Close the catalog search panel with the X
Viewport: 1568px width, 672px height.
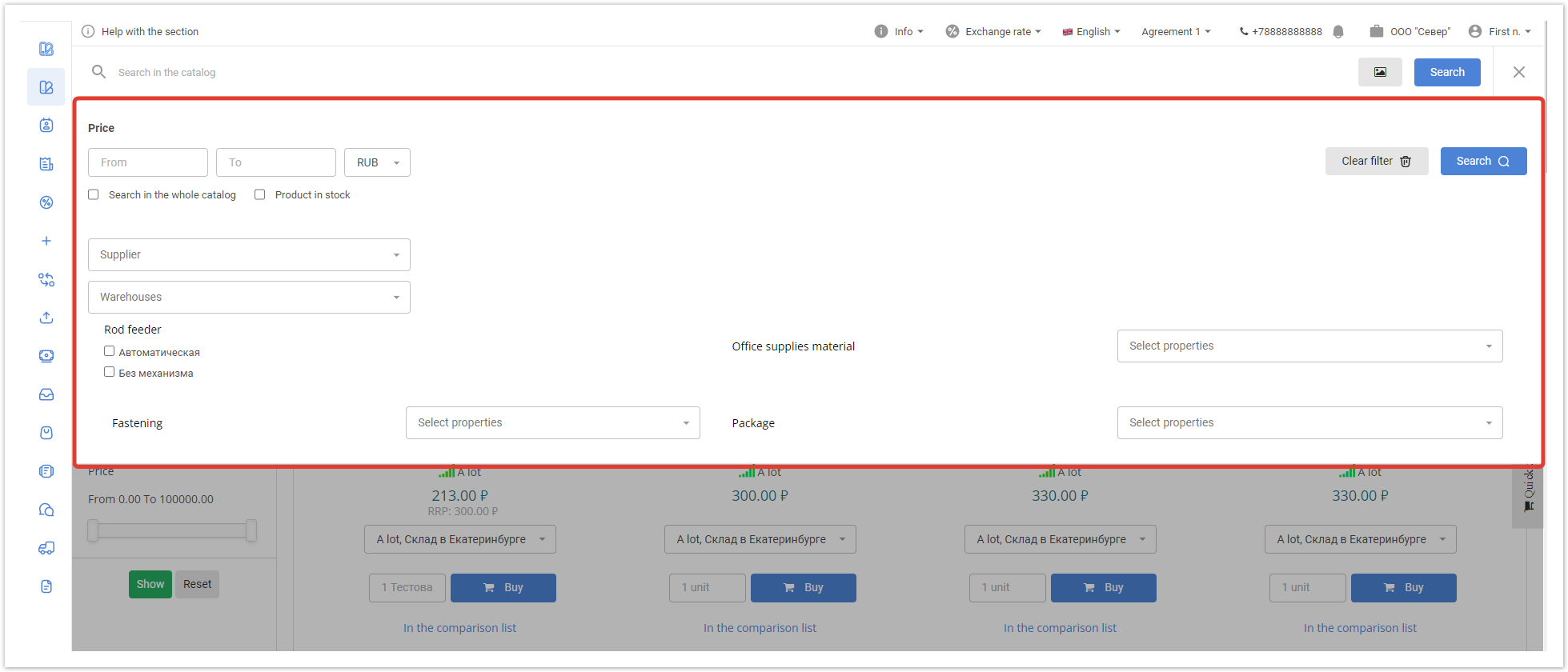point(1519,72)
